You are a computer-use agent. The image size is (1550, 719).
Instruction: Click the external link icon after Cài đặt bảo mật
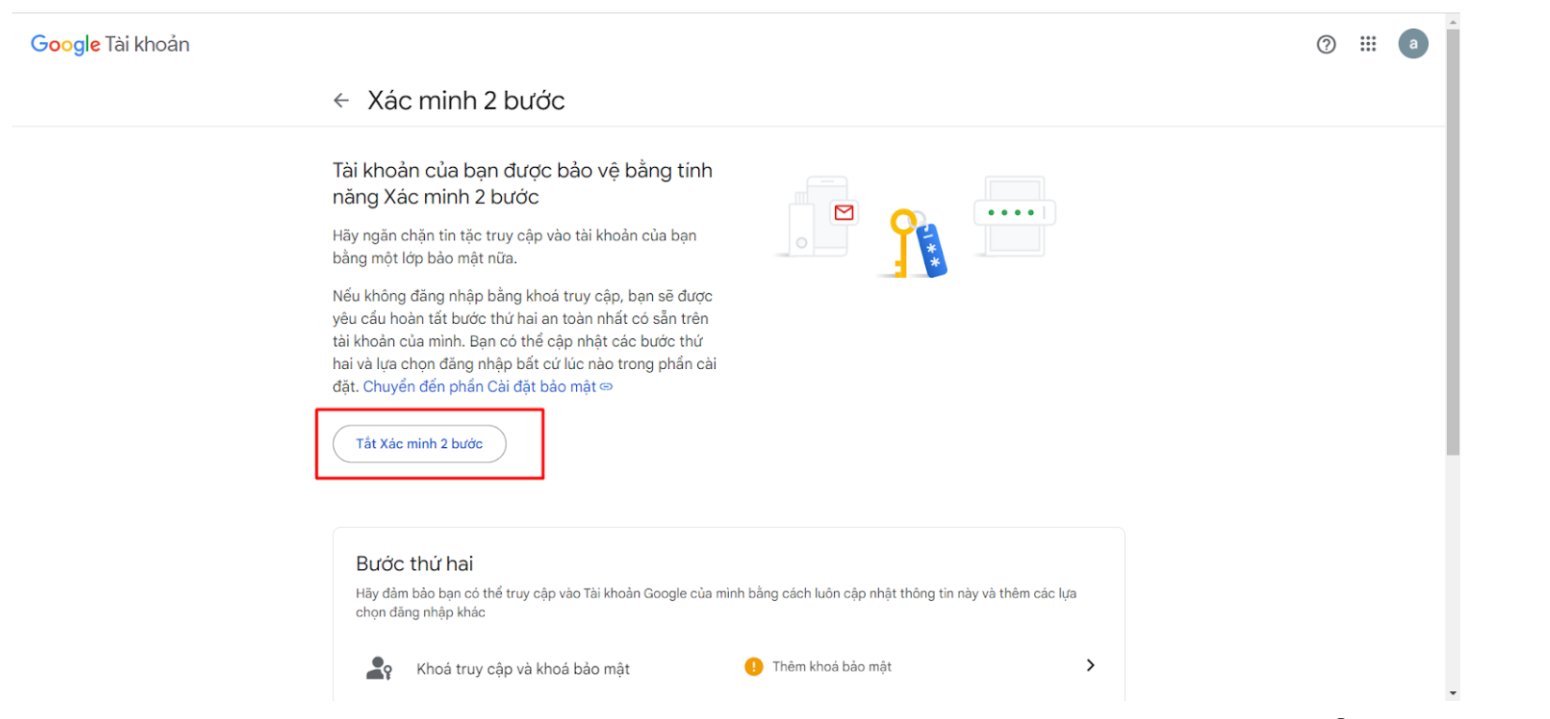pyautogui.click(x=606, y=387)
